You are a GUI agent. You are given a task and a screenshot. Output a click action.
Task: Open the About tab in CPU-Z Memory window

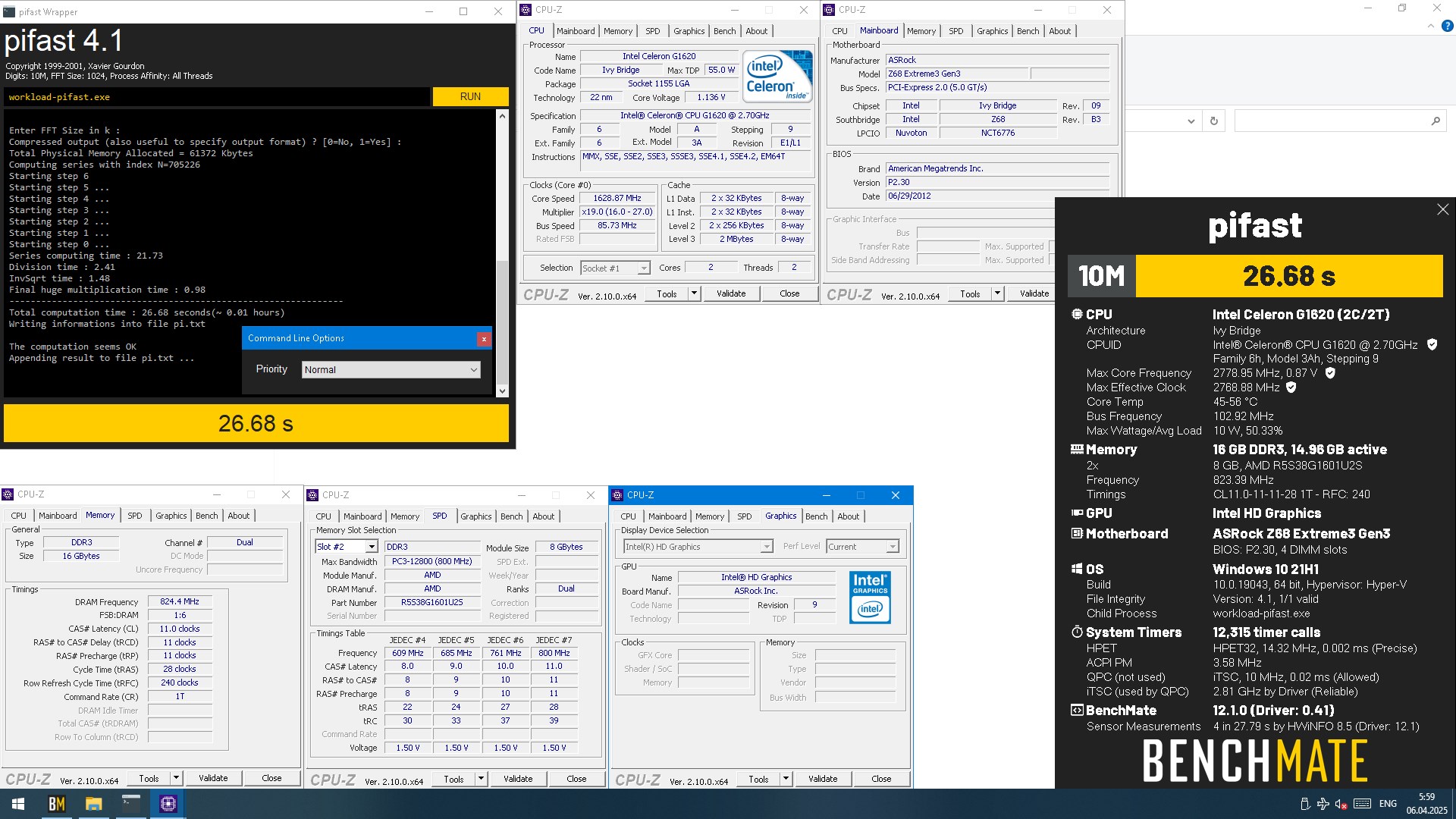tap(238, 516)
